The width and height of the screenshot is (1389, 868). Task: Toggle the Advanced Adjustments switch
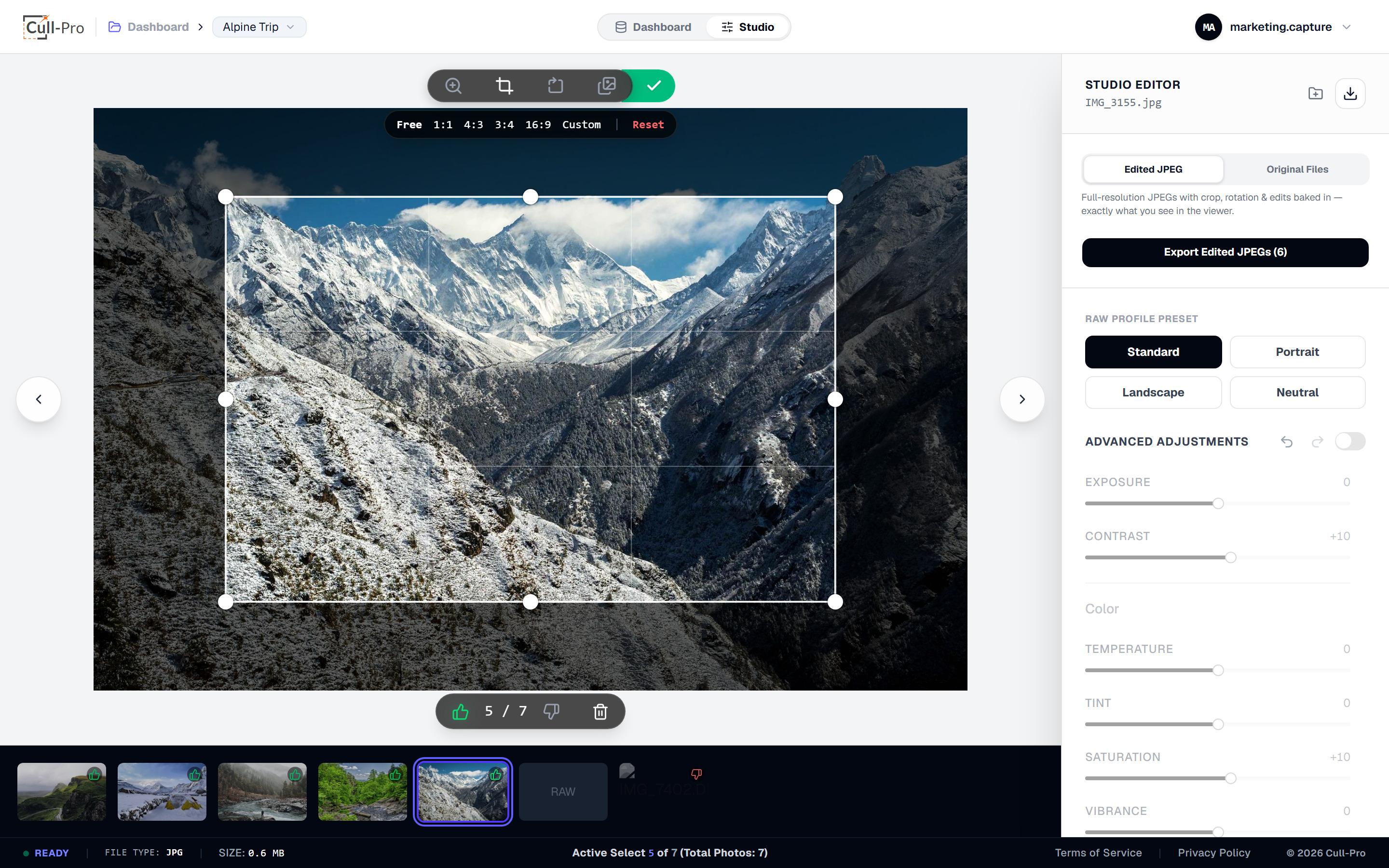click(x=1350, y=441)
